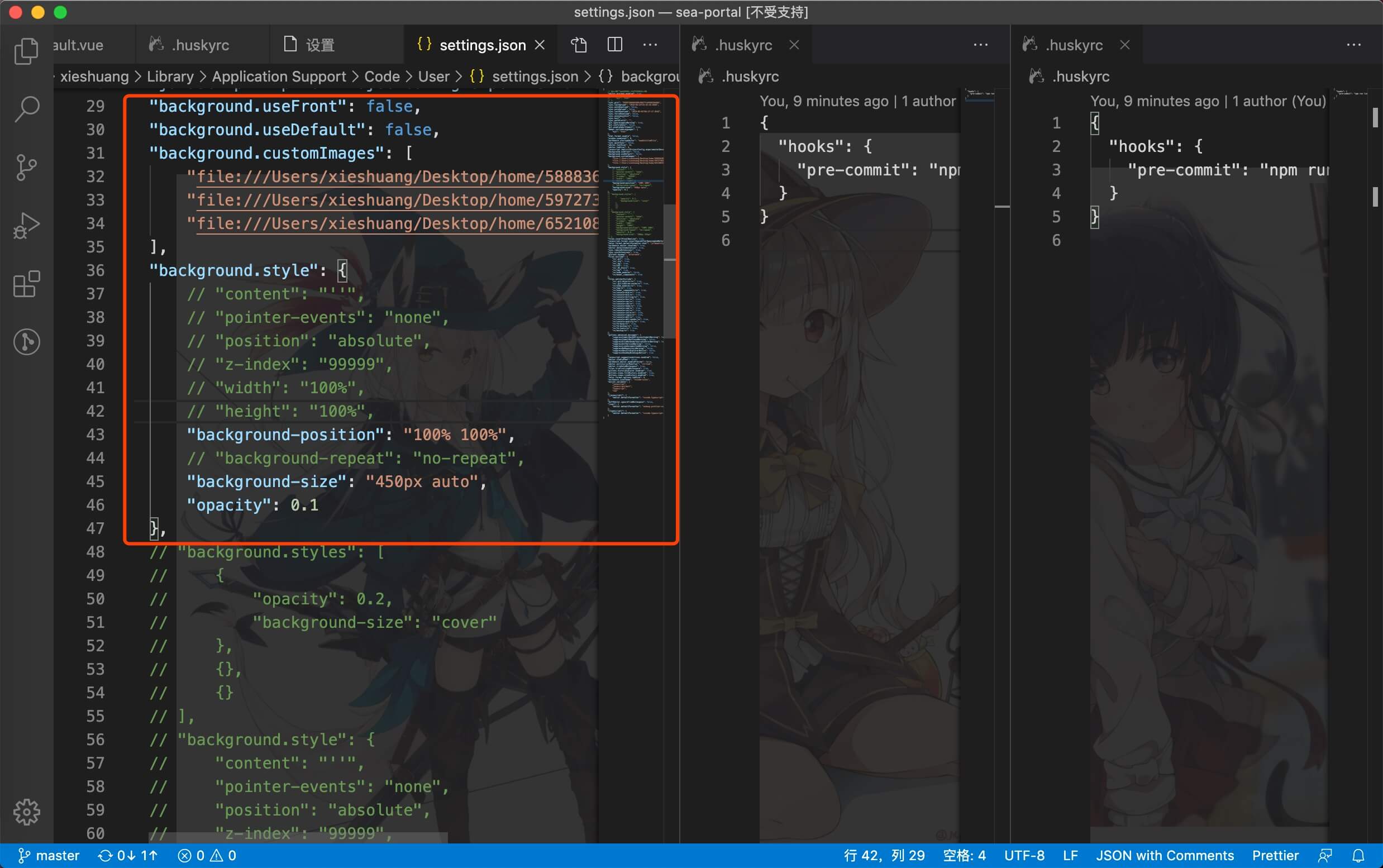Screen dimensions: 1383x868
Task: Click the master branch in status bar
Action: 49,855
